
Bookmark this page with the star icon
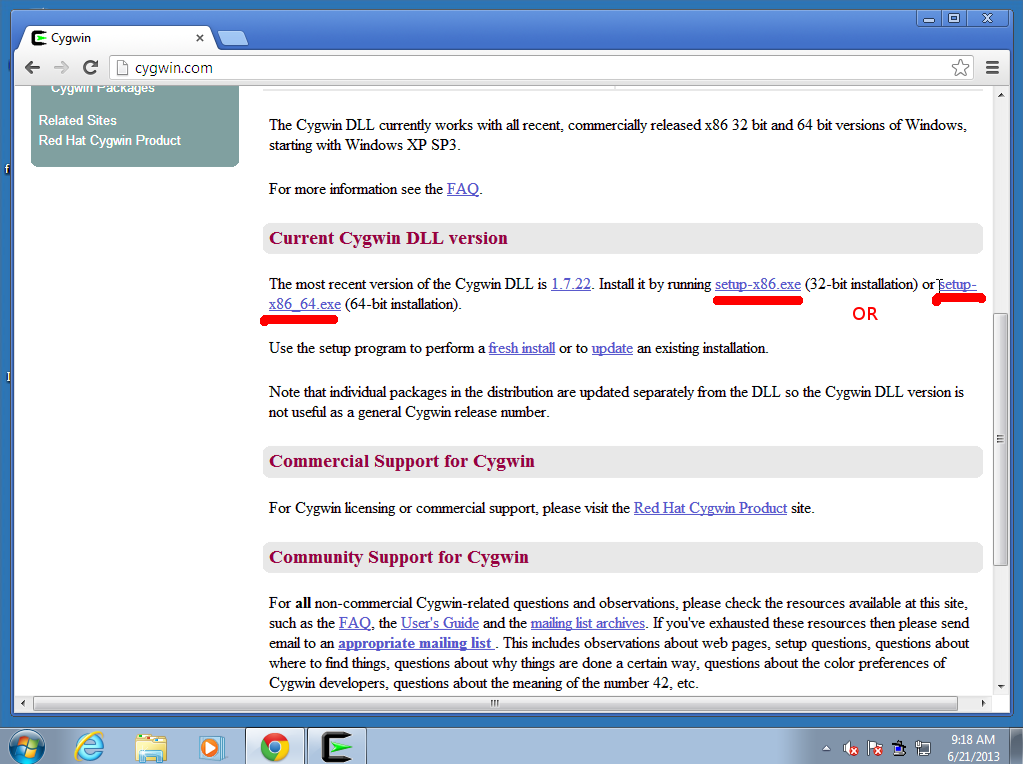pyautogui.click(x=960, y=68)
